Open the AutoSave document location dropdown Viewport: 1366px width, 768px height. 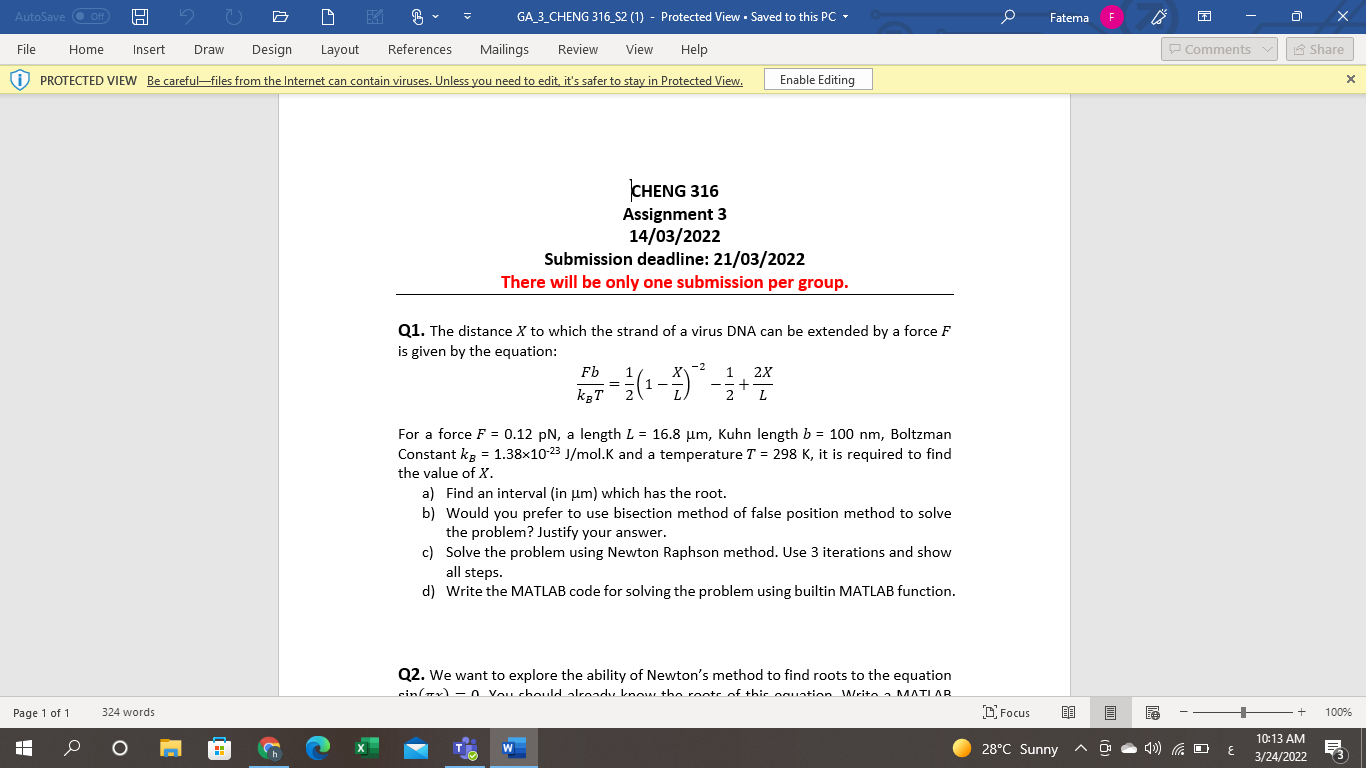click(843, 17)
